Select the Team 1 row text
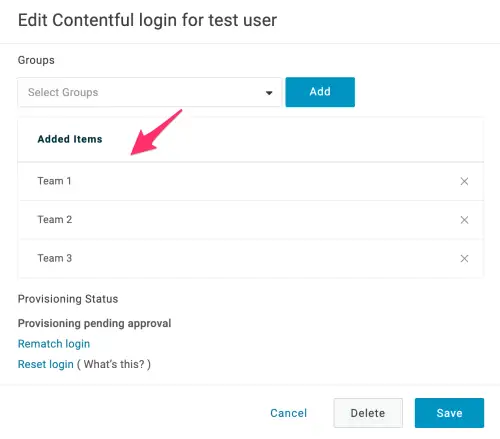500x439 pixels. [x=54, y=181]
